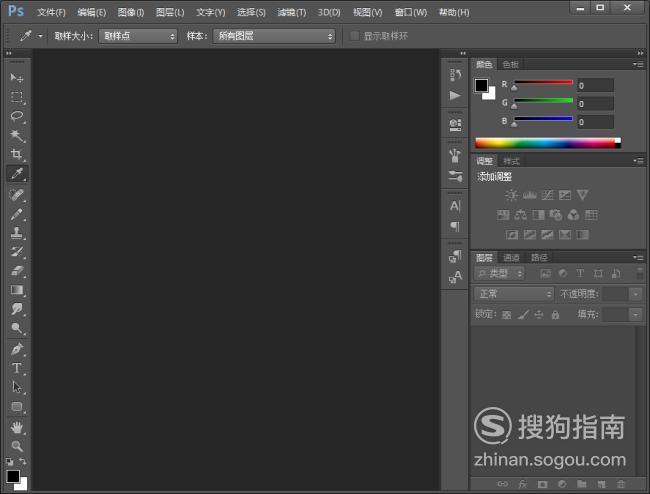Open 样本 所有图层 dropdown
The width and height of the screenshot is (650, 494).
tap(274, 36)
